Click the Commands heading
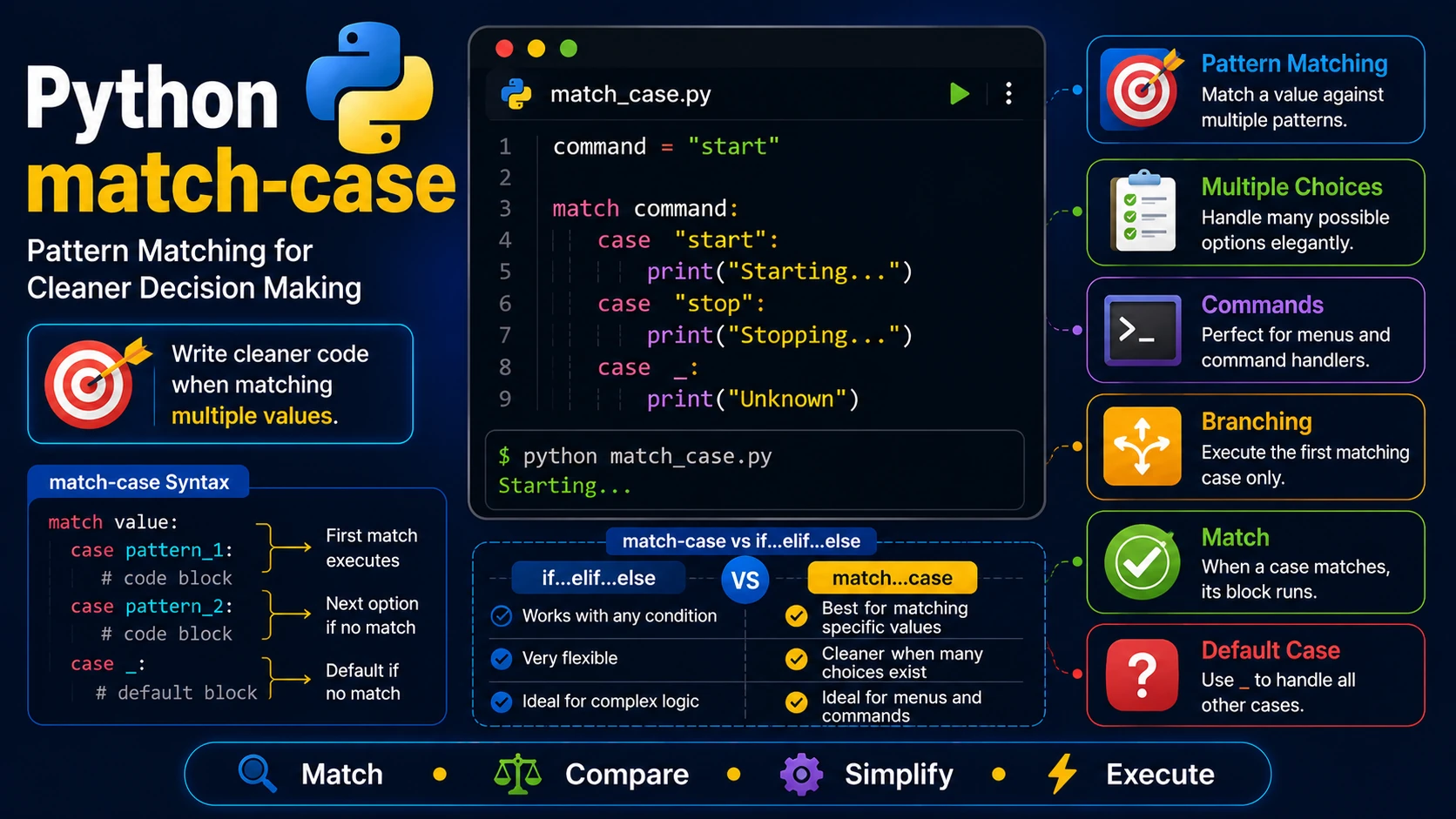 click(1262, 305)
